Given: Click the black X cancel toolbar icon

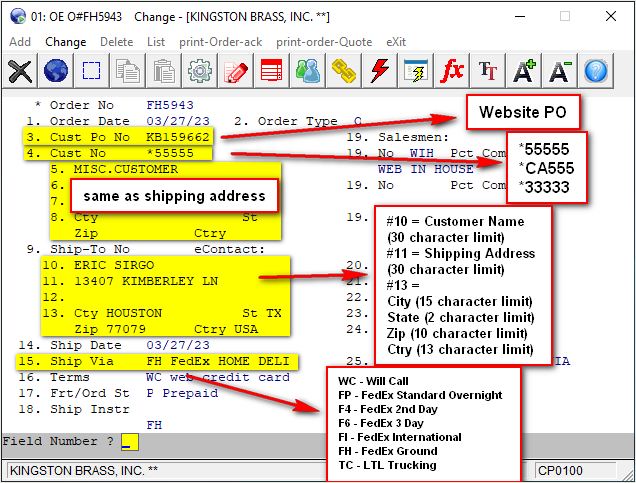Looking at the screenshot, I should tap(20, 71).
